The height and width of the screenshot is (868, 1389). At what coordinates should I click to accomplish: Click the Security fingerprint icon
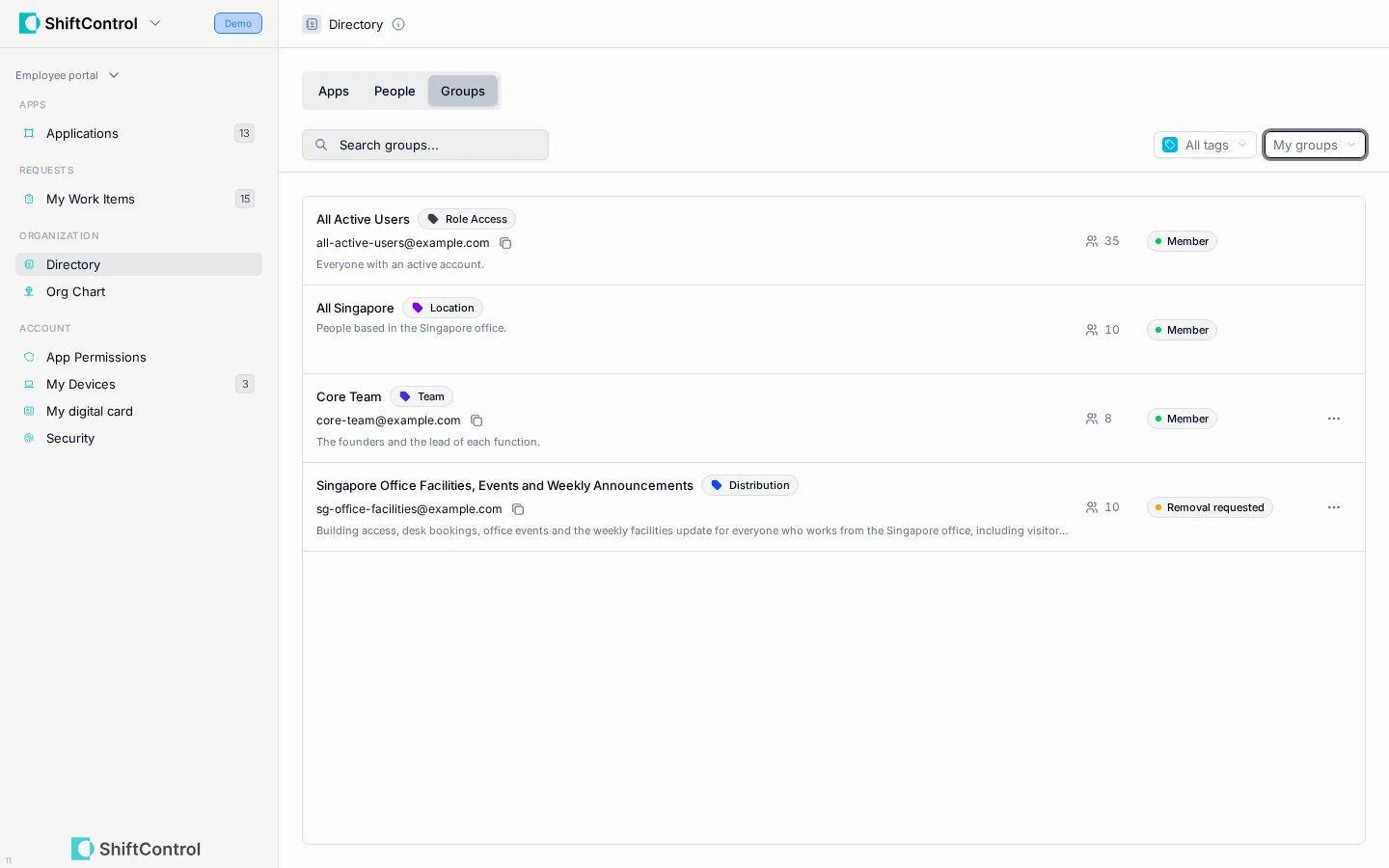(x=29, y=438)
